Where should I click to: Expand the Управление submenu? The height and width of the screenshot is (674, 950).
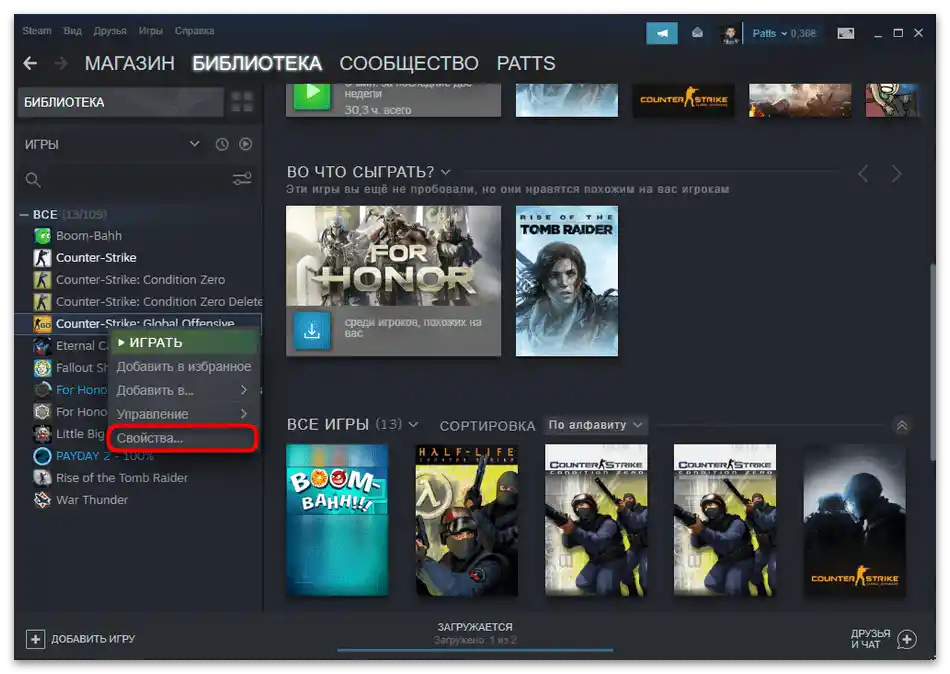184,414
